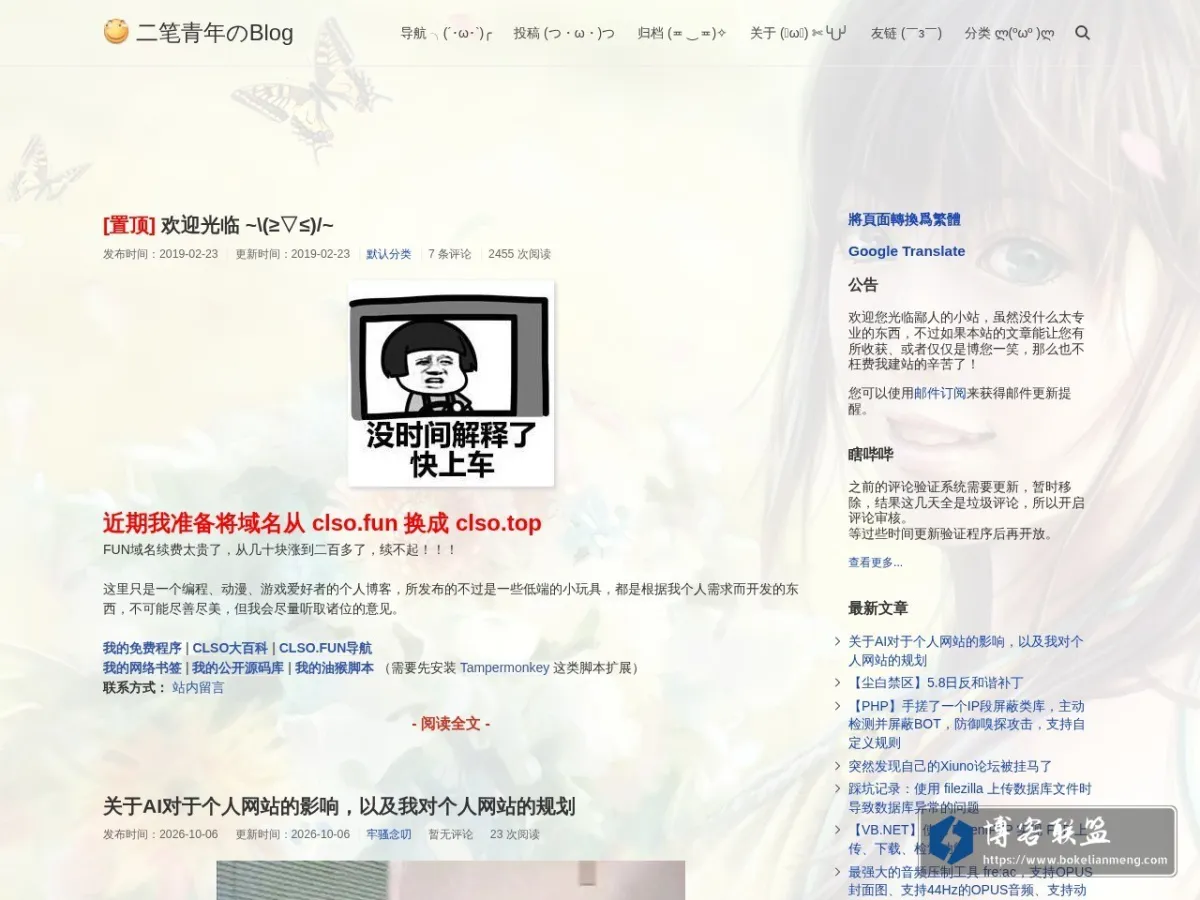
Task: Click the 2455 次阅读 view count text
Action: coord(519,254)
